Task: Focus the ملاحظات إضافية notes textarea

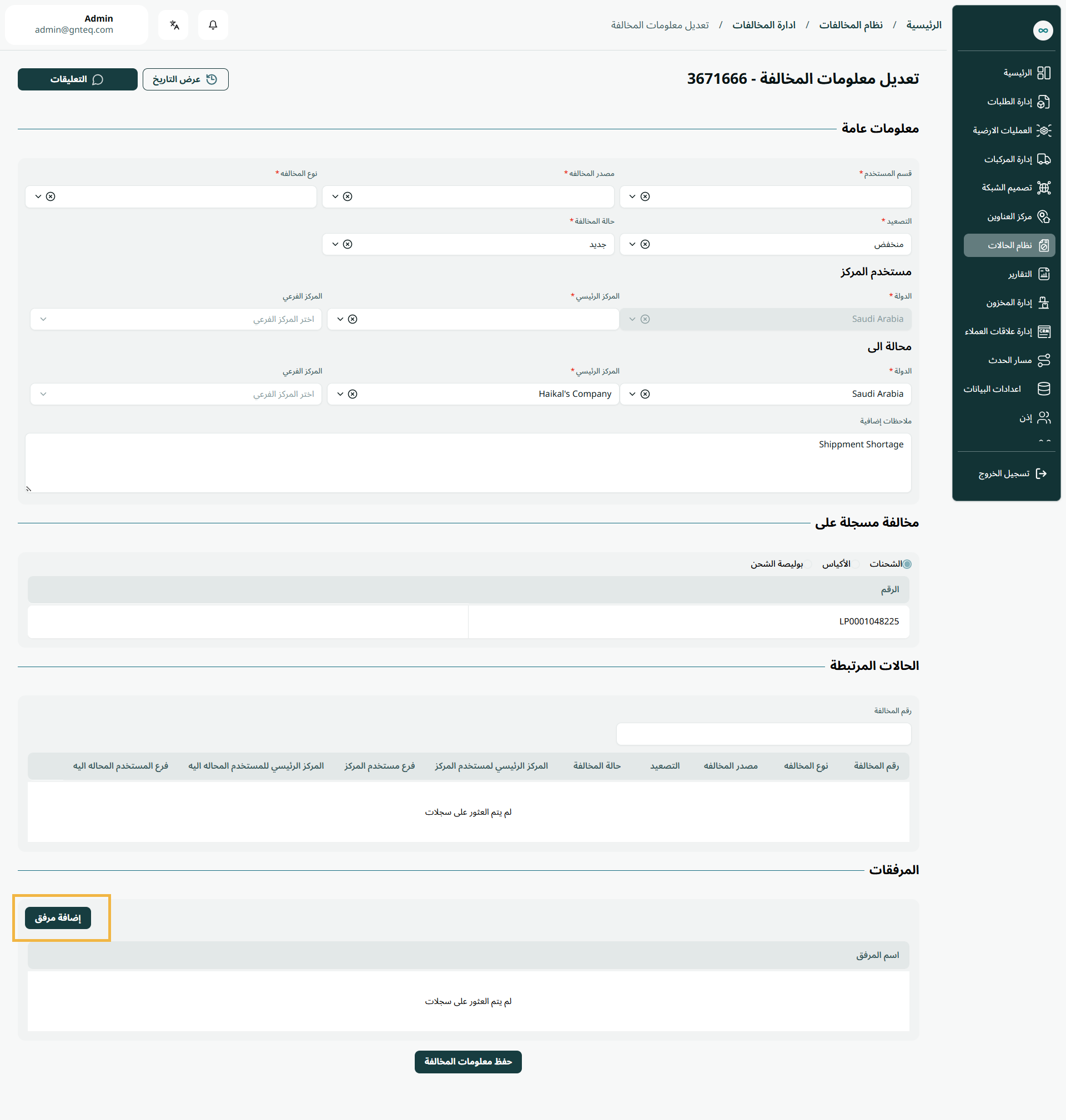Action: point(468,463)
